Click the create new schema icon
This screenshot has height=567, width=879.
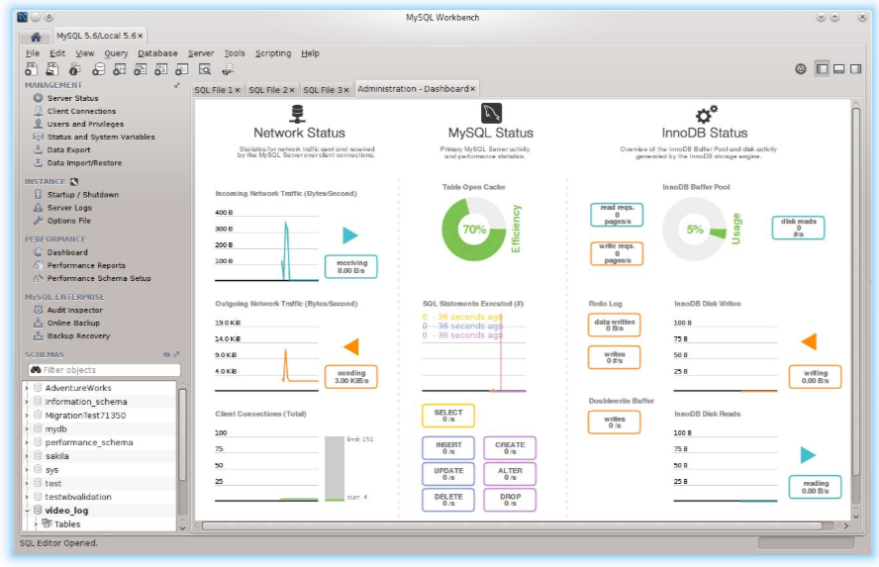(99, 69)
